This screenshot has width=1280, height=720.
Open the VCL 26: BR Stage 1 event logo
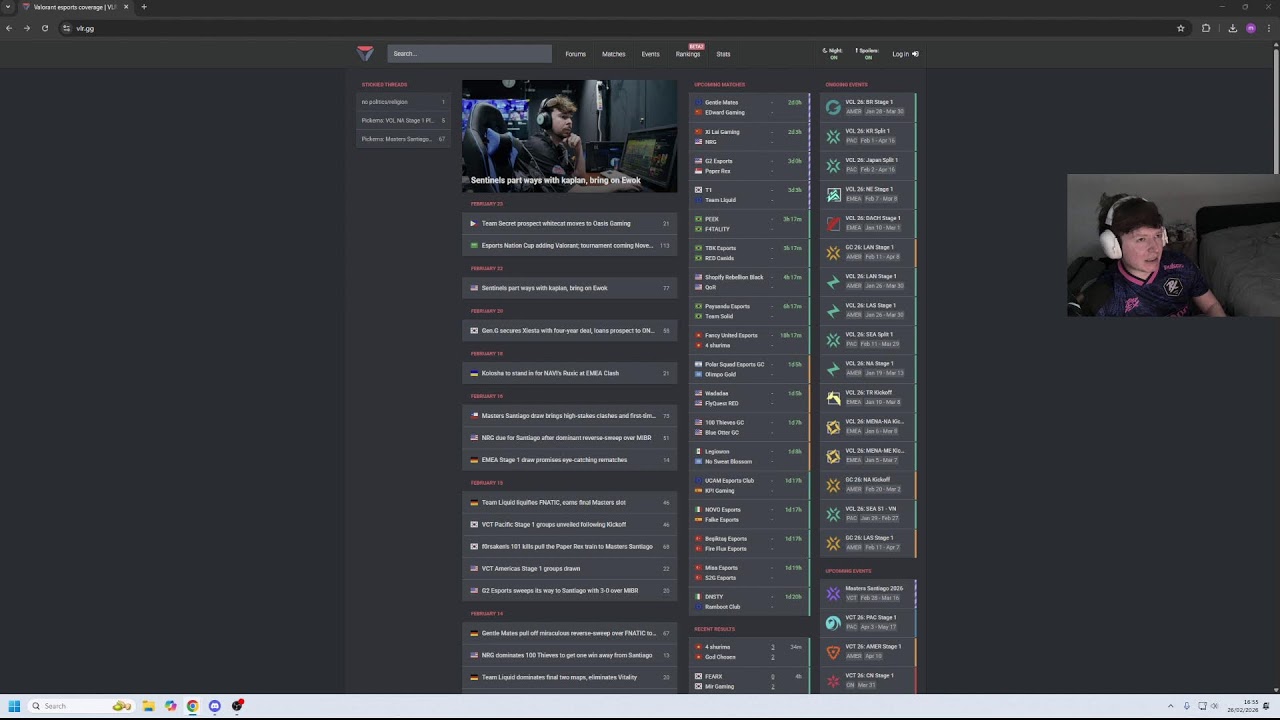click(833, 107)
